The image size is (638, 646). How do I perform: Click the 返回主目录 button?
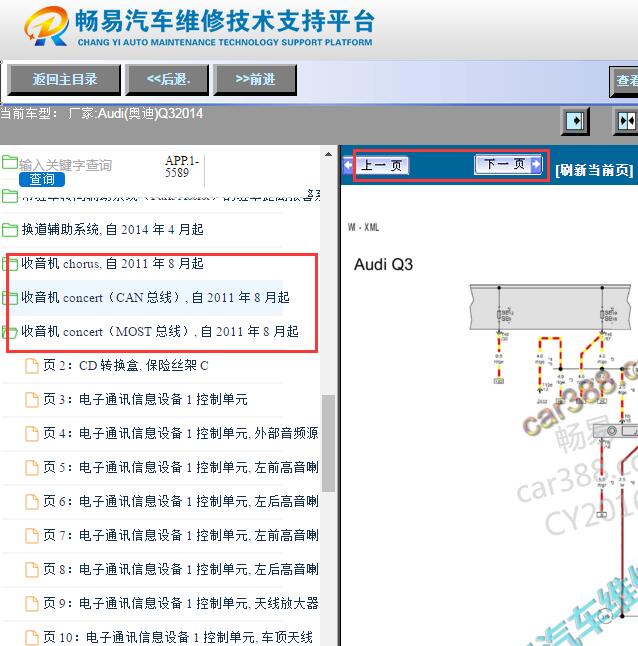tap(64, 80)
